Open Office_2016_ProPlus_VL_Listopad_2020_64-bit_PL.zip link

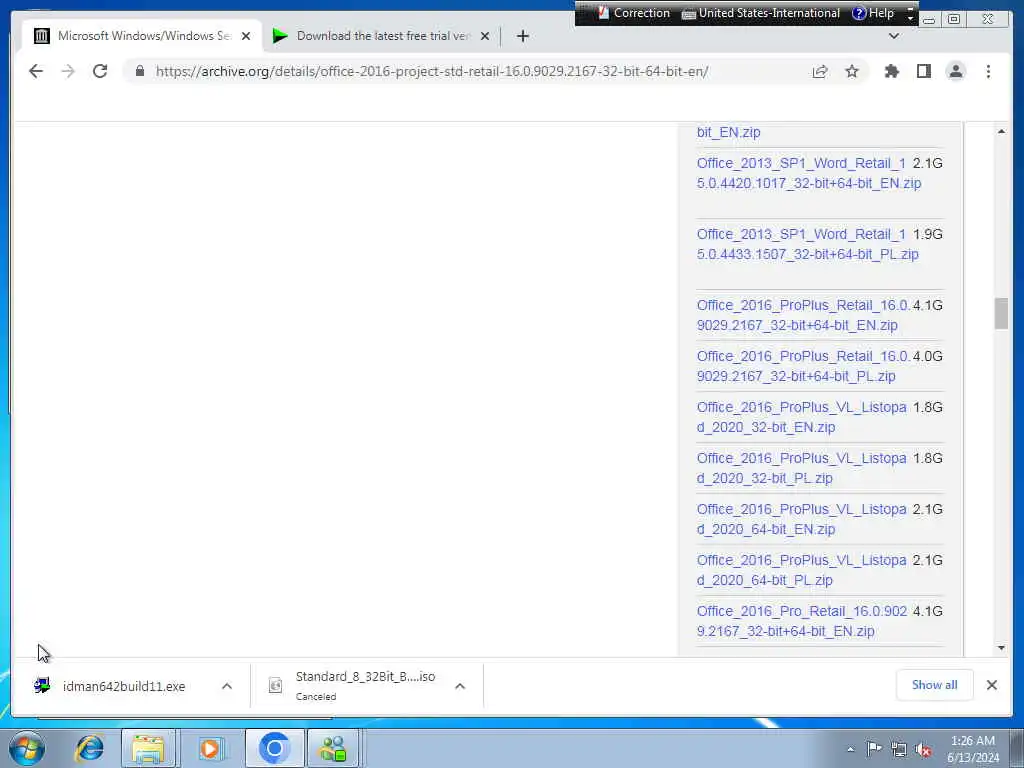coord(801,569)
